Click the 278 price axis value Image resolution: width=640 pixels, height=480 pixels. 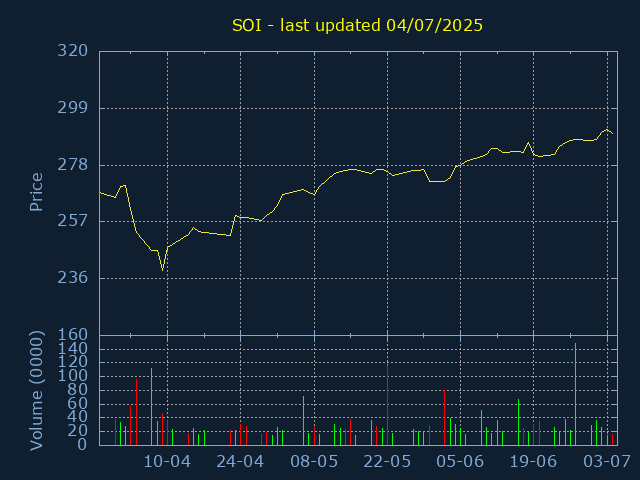click(73, 165)
